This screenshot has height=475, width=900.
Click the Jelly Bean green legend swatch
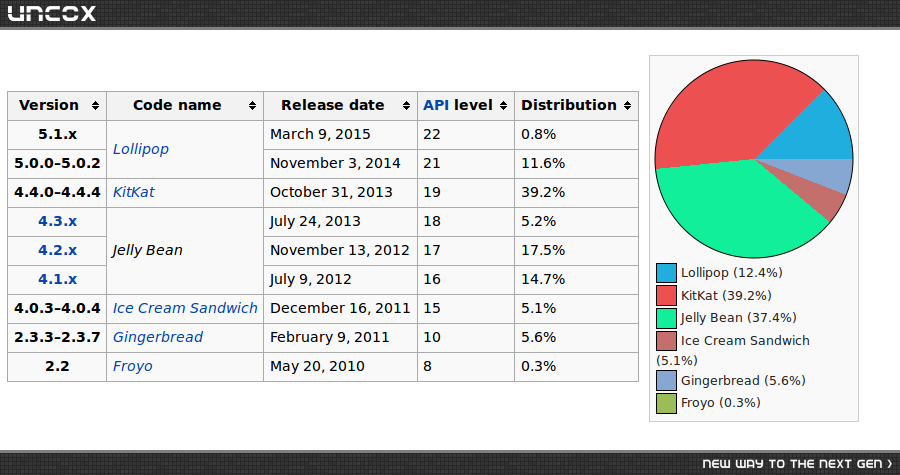(x=666, y=318)
